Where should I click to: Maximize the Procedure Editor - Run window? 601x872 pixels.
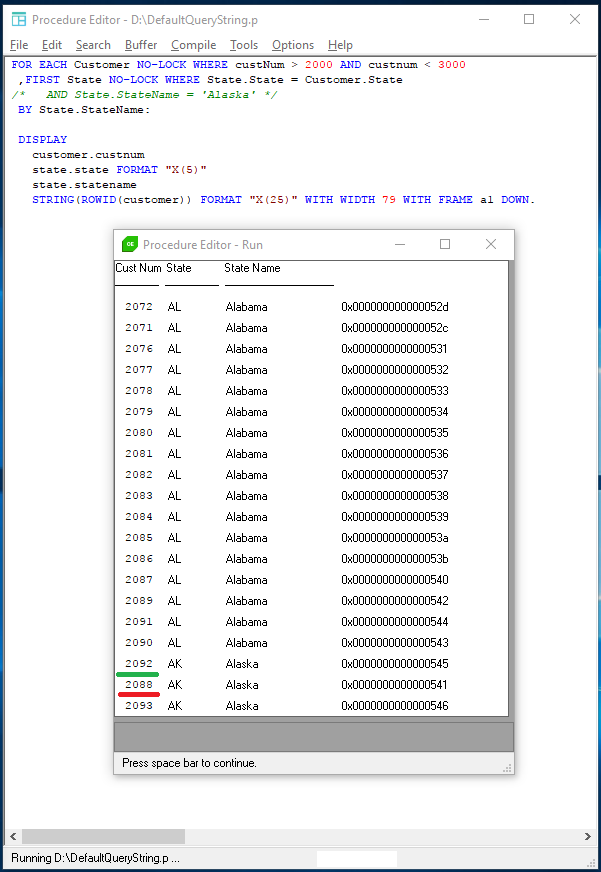coord(445,244)
